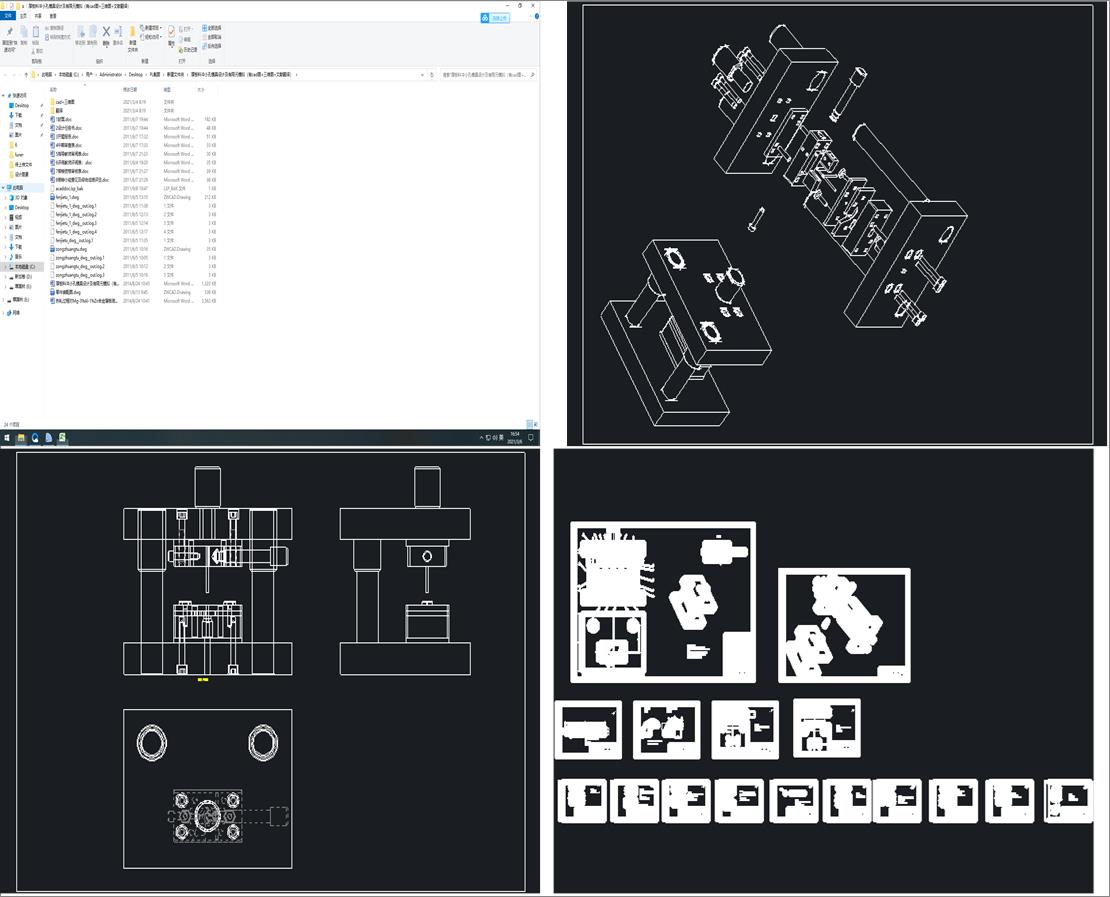Screen dimensions: 1110x897
Task: Select file zongzhuangtu.dwg
Action: coord(70,249)
